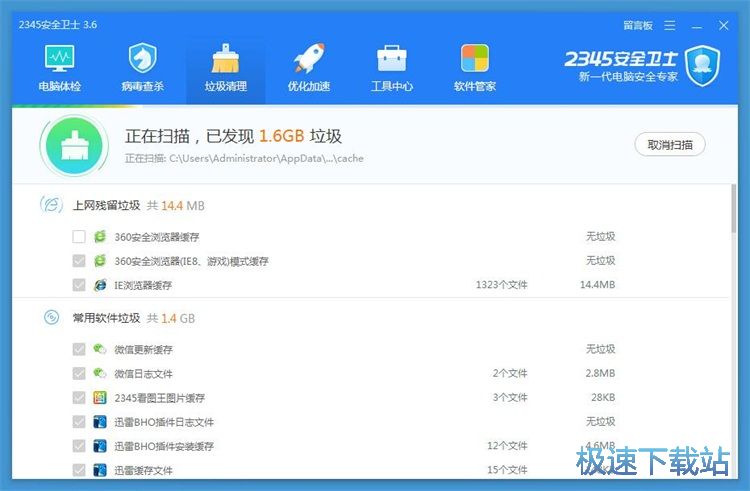The width and height of the screenshot is (750, 491).
Task: Click the large green broom scan icon
Action: point(74,146)
